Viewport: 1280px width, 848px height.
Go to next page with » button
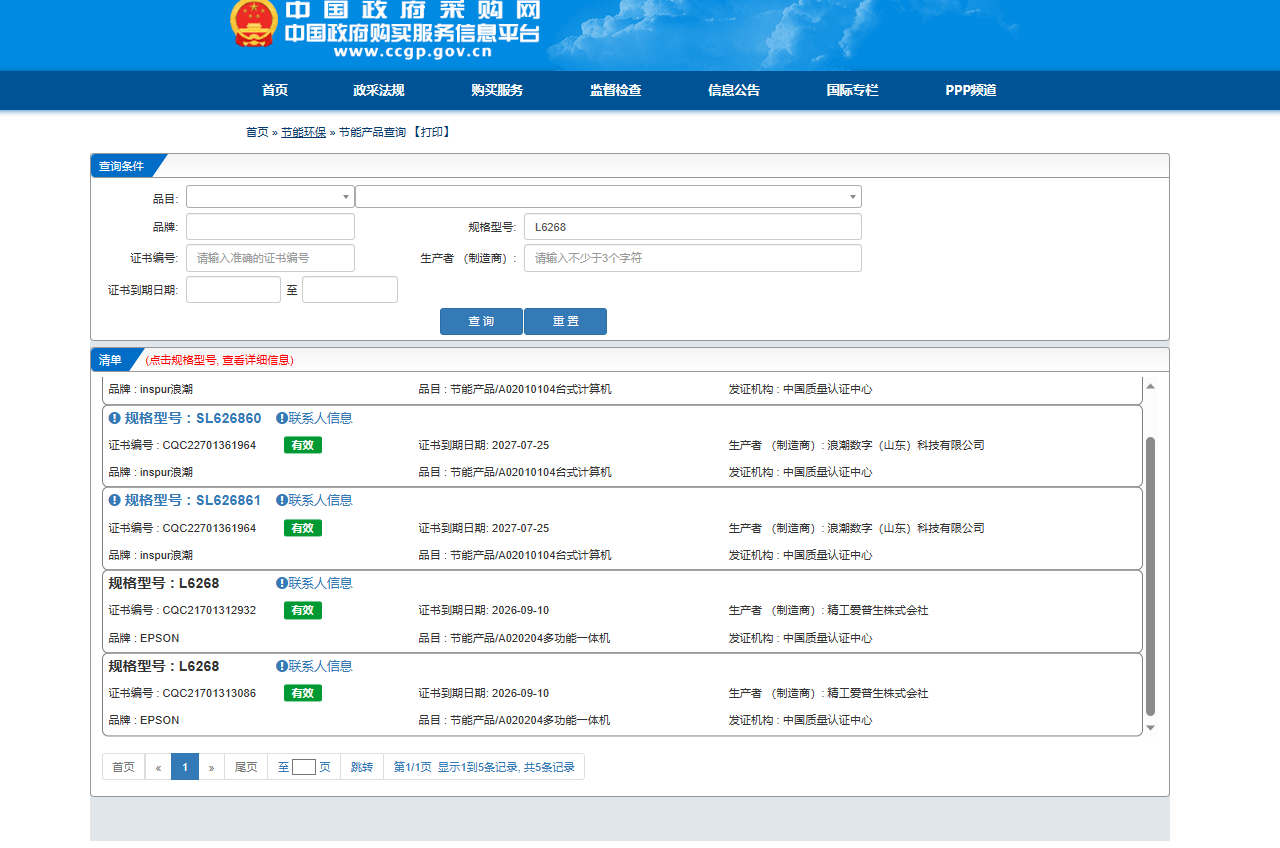pyautogui.click(x=211, y=767)
